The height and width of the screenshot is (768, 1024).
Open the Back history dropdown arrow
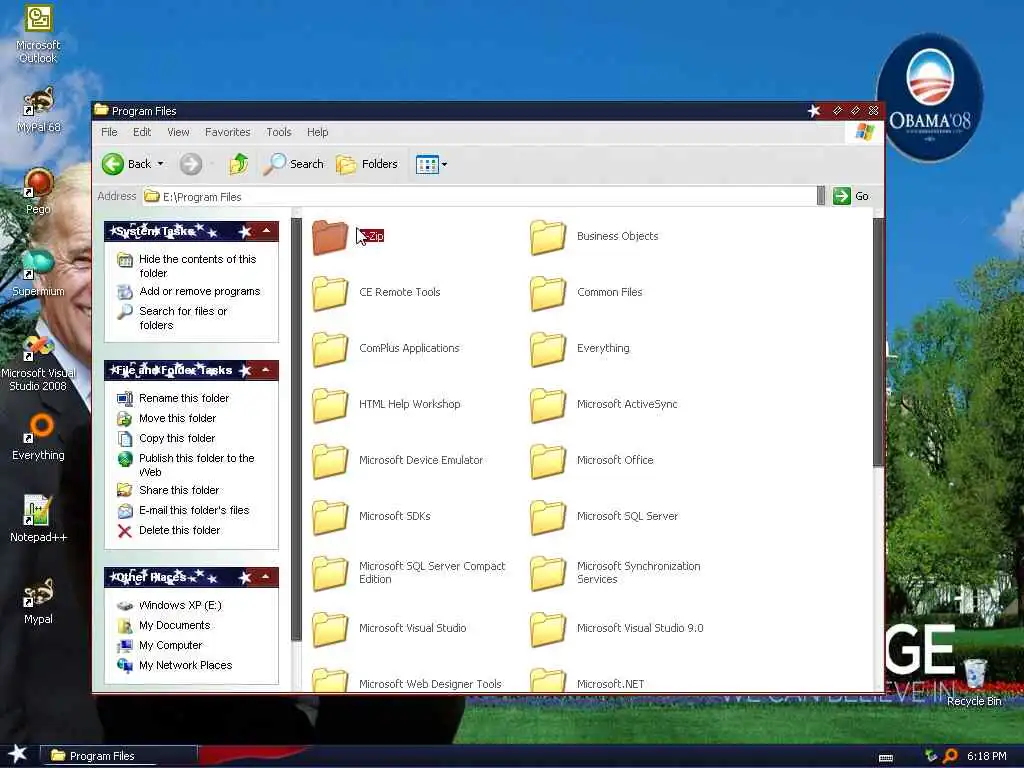click(x=161, y=164)
